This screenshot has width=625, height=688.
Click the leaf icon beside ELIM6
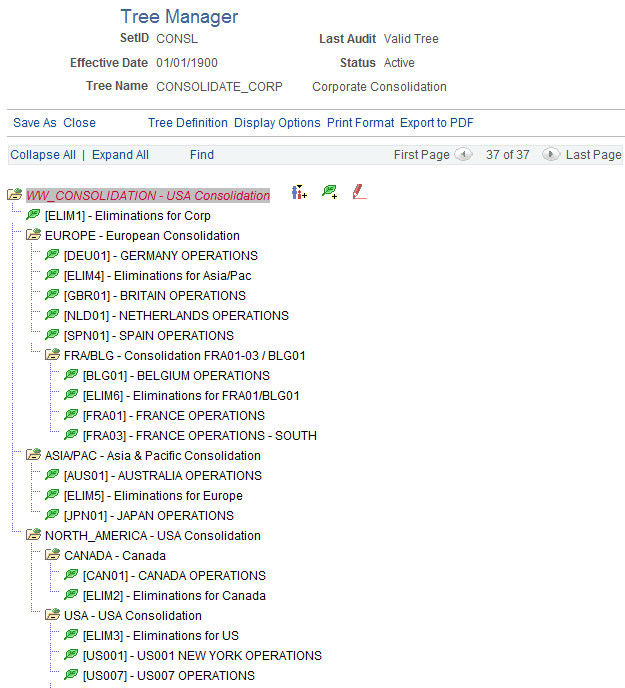[x=71, y=394]
